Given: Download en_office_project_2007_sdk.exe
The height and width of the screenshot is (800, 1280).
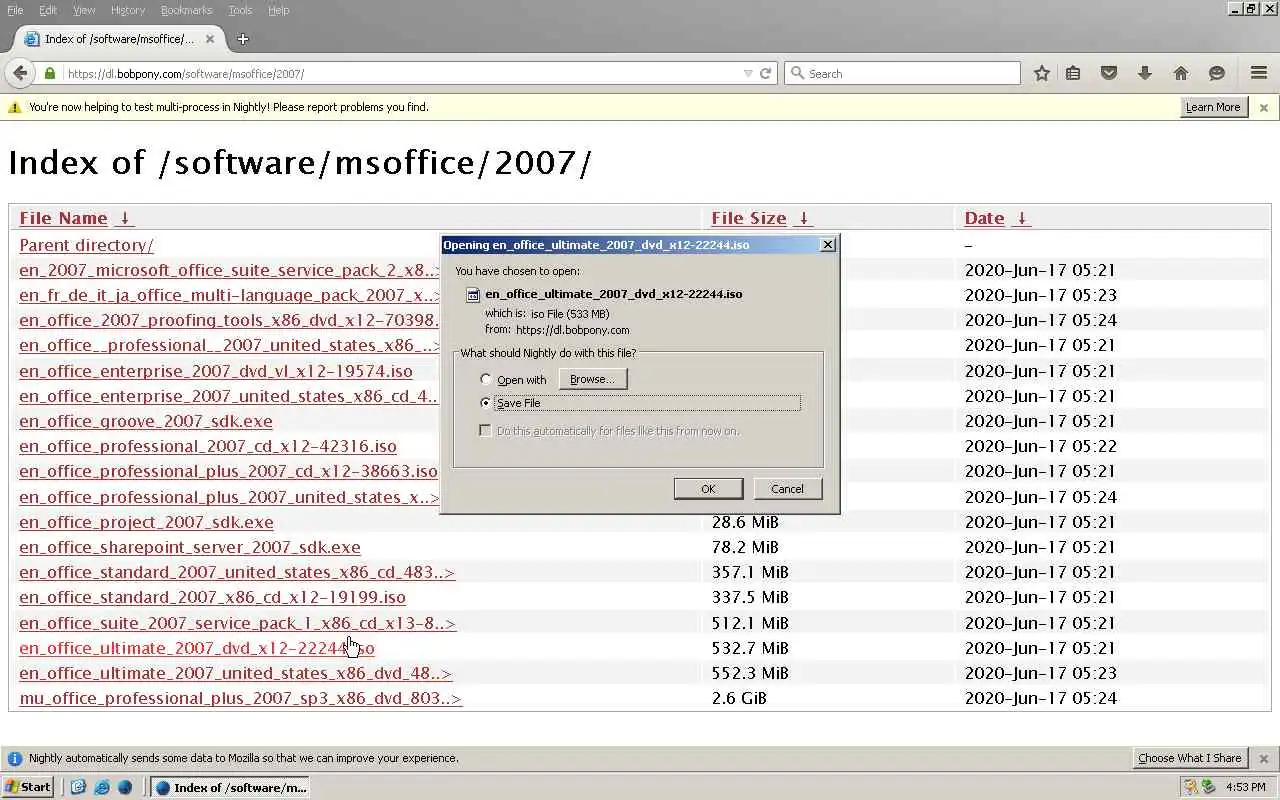Looking at the screenshot, I should click(x=146, y=522).
